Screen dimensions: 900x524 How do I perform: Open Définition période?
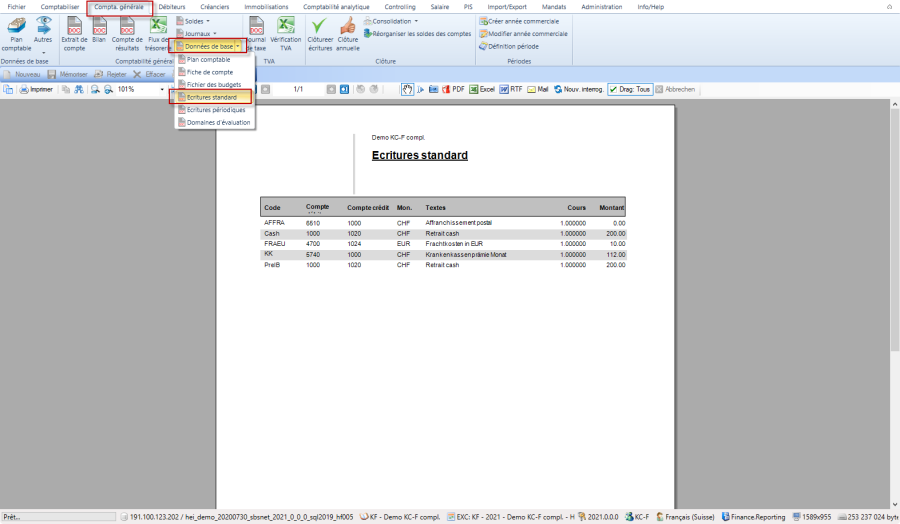coord(509,46)
